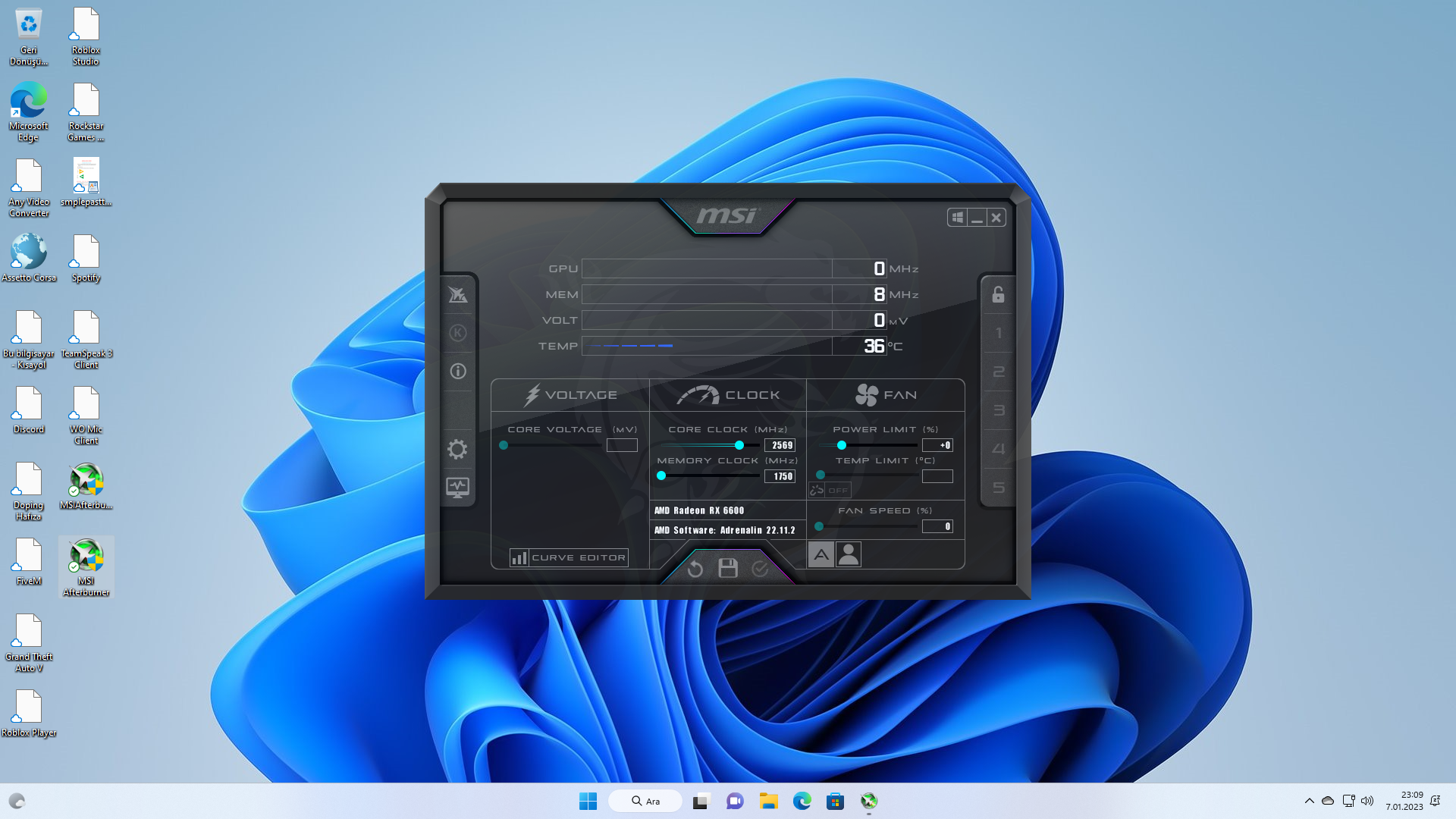Screen dimensions: 1456x819
Task: Click the Kombustor K icon
Action: click(457, 333)
